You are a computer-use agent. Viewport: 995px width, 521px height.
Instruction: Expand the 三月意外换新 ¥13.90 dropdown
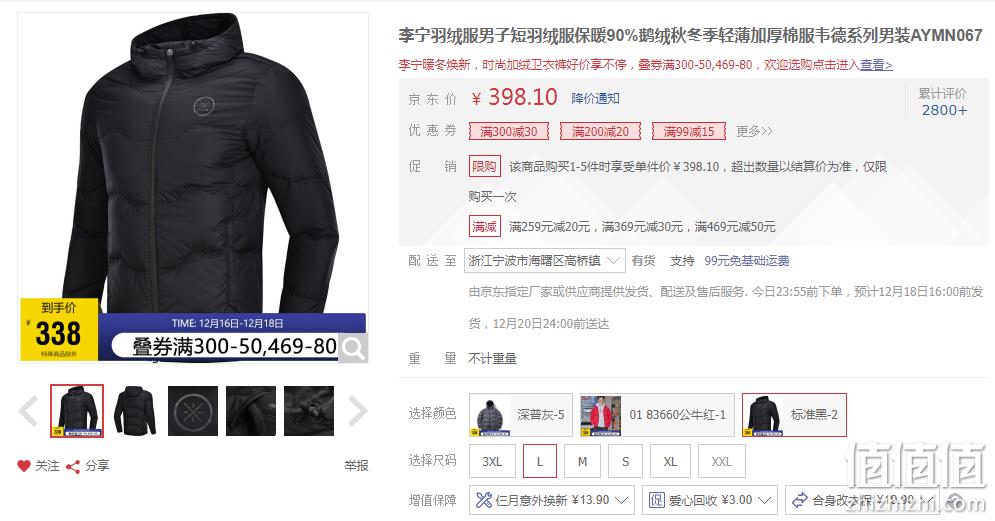(x=551, y=500)
